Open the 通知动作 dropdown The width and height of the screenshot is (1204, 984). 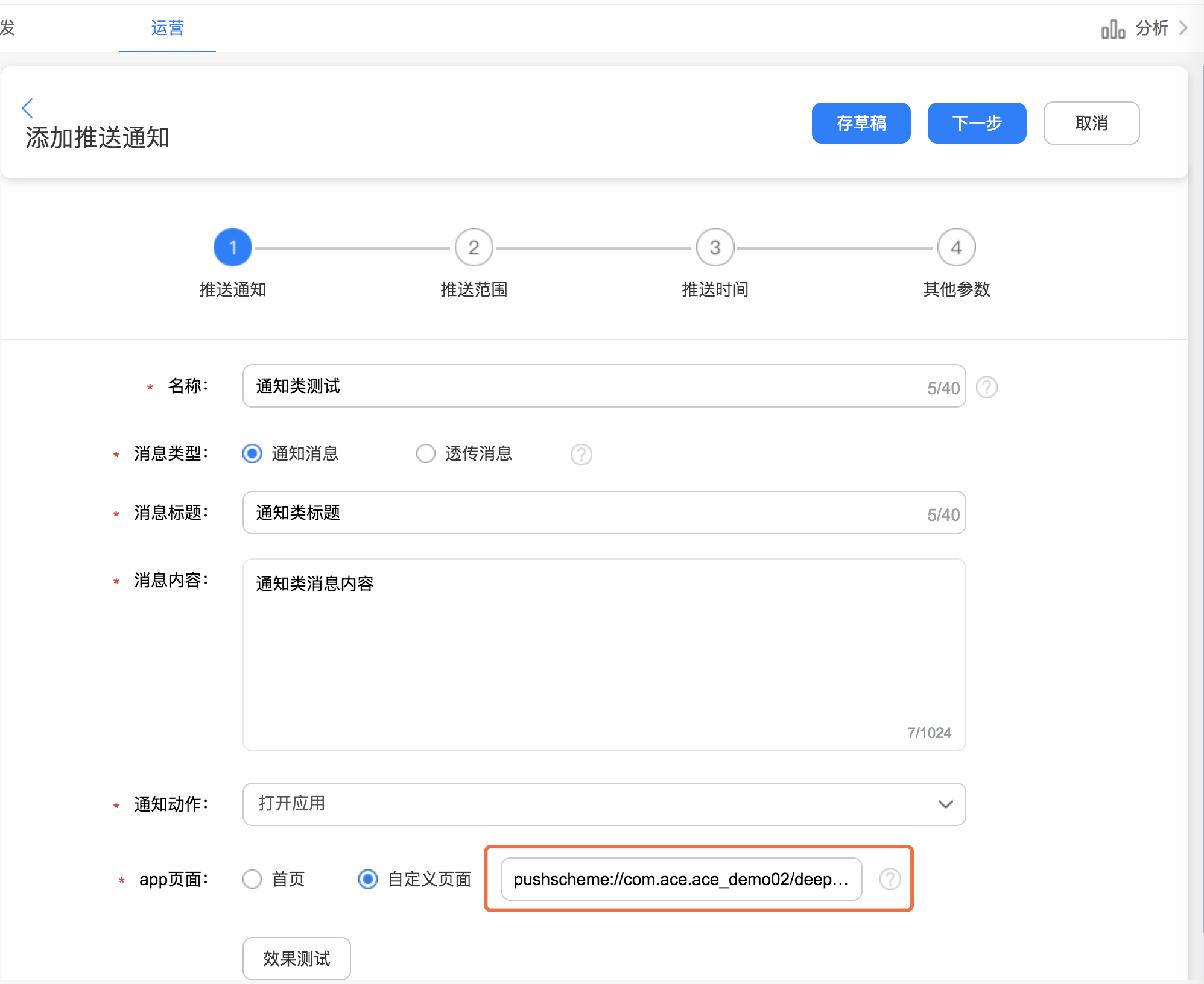pos(604,804)
